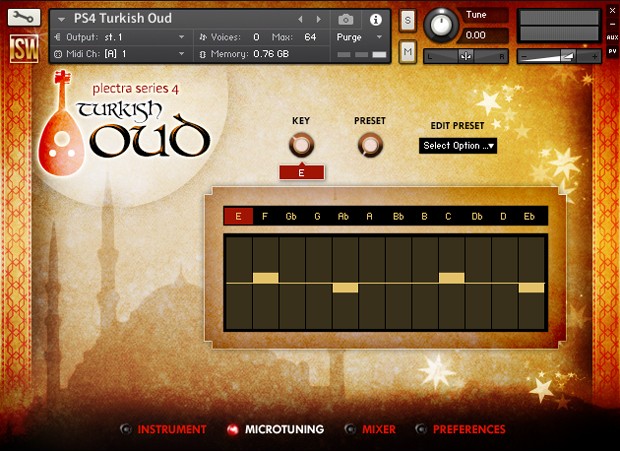Viewport: 620px width, 452px height.
Task: Click the memory icon beside Memory
Action: pyautogui.click(x=203, y=54)
